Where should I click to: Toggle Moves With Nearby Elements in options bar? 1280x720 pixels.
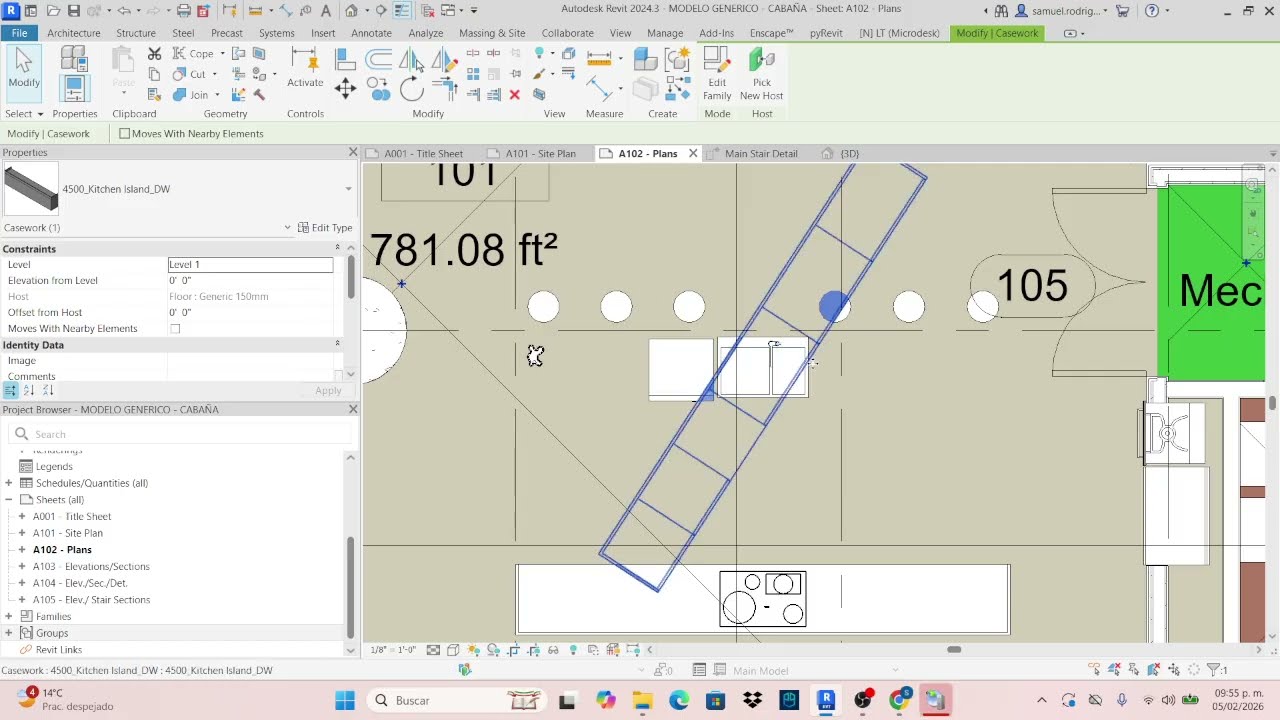pos(125,133)
